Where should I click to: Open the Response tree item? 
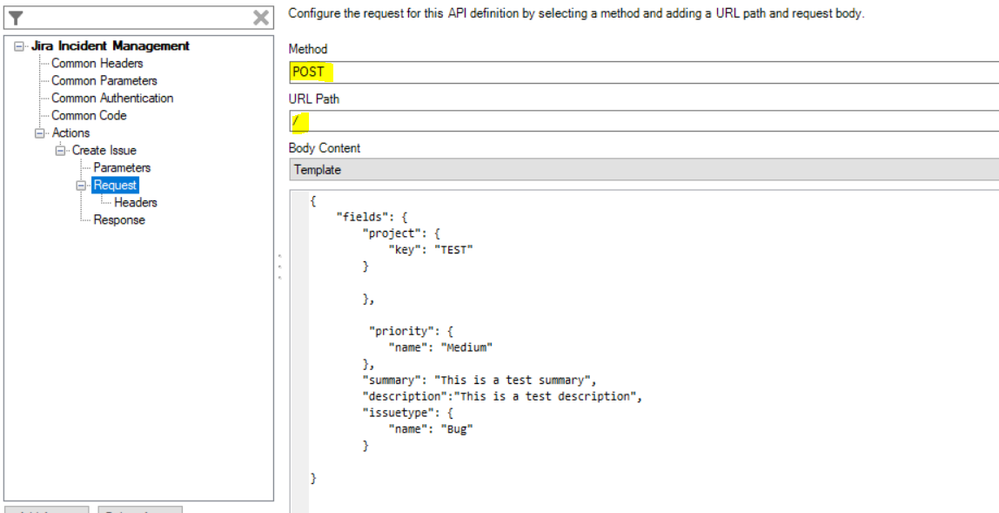point(119,220)
